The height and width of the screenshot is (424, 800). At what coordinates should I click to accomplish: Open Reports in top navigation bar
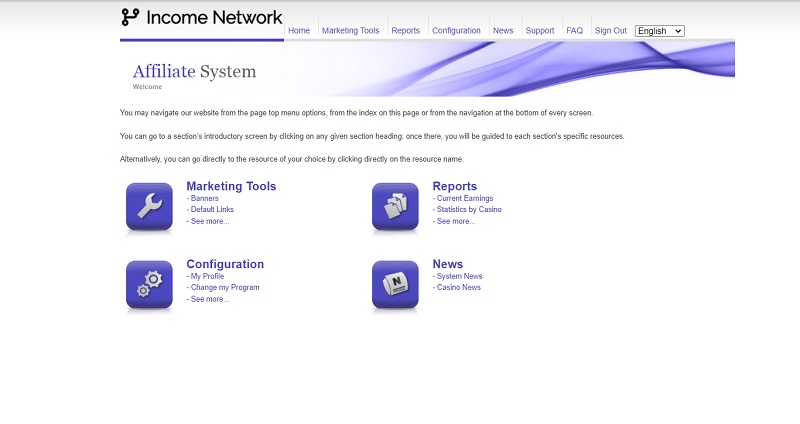click(x=406, y=31)
